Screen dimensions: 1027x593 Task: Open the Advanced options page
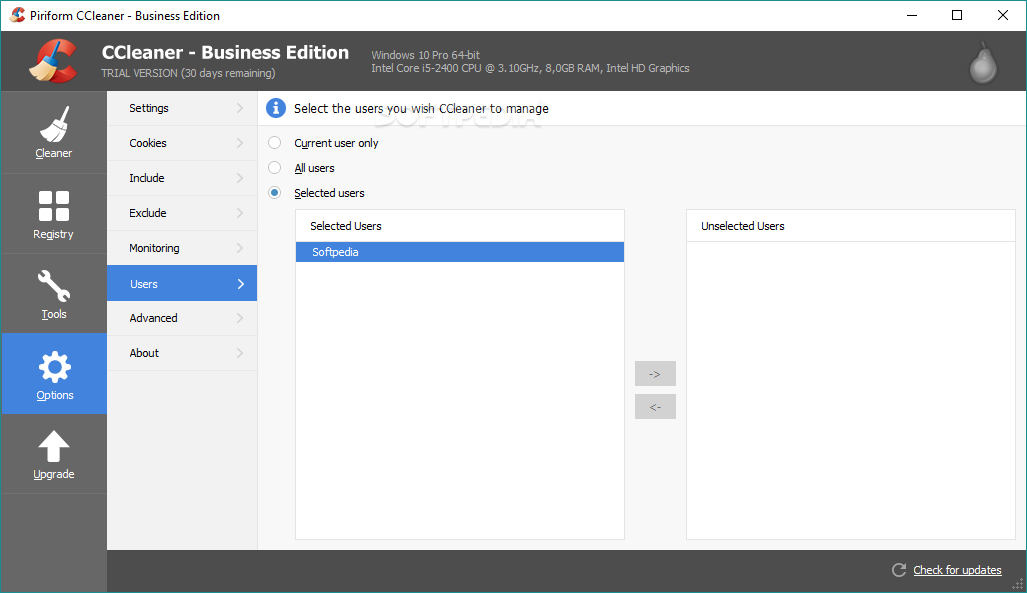click(x=182, y=318)
